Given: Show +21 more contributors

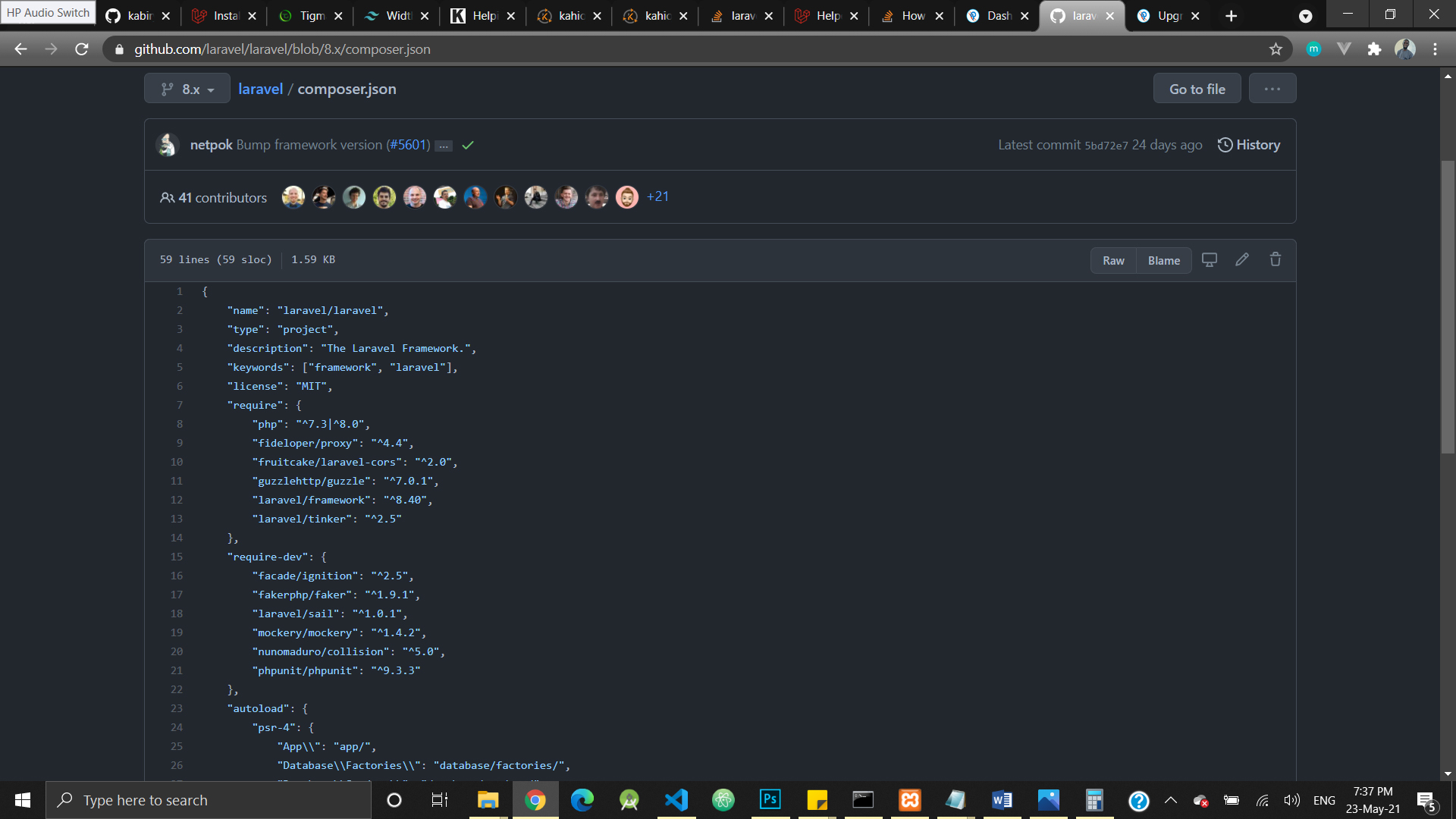Looking at the screenshot, I should pyautogui.click(x=657, y=197).
